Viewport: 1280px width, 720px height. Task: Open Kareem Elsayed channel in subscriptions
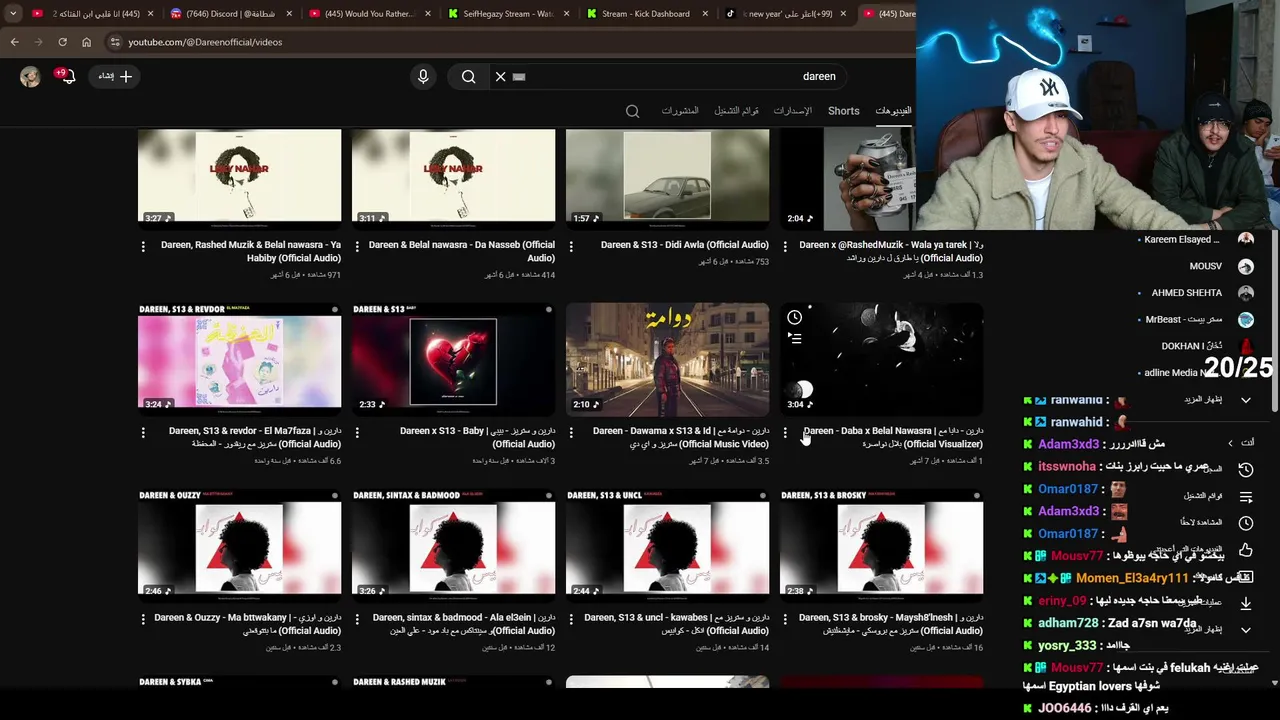[x=1196, y=240]
